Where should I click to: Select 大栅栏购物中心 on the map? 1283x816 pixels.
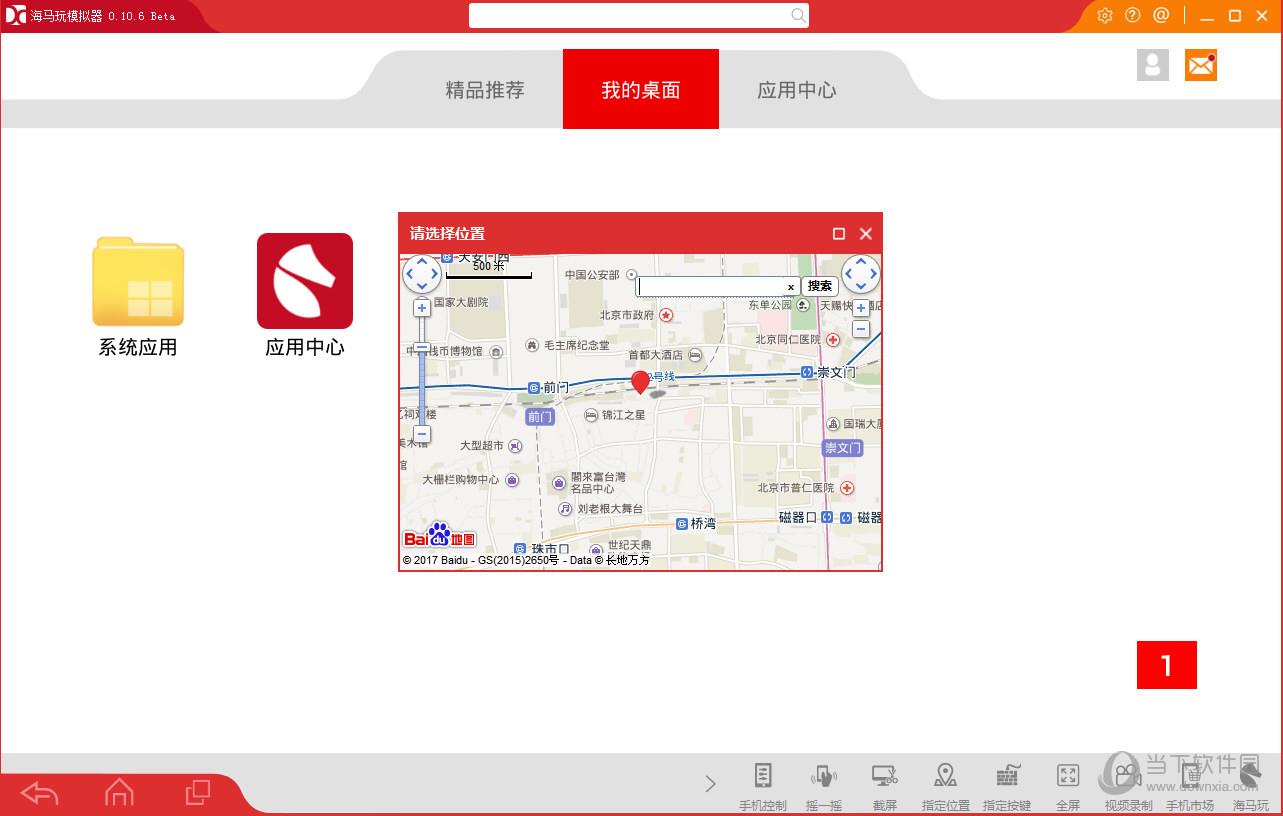[470, 480]
